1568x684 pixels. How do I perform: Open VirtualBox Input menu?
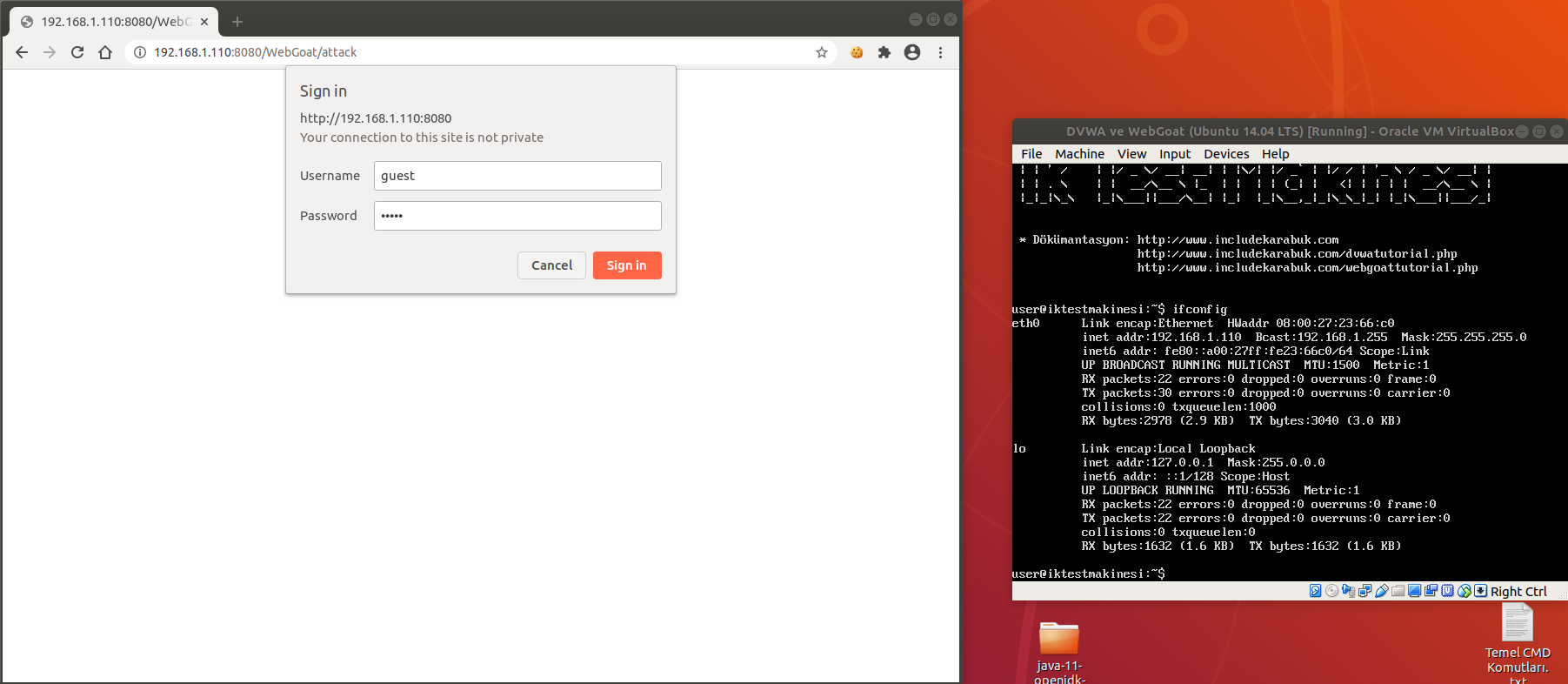coord(1175,154)
